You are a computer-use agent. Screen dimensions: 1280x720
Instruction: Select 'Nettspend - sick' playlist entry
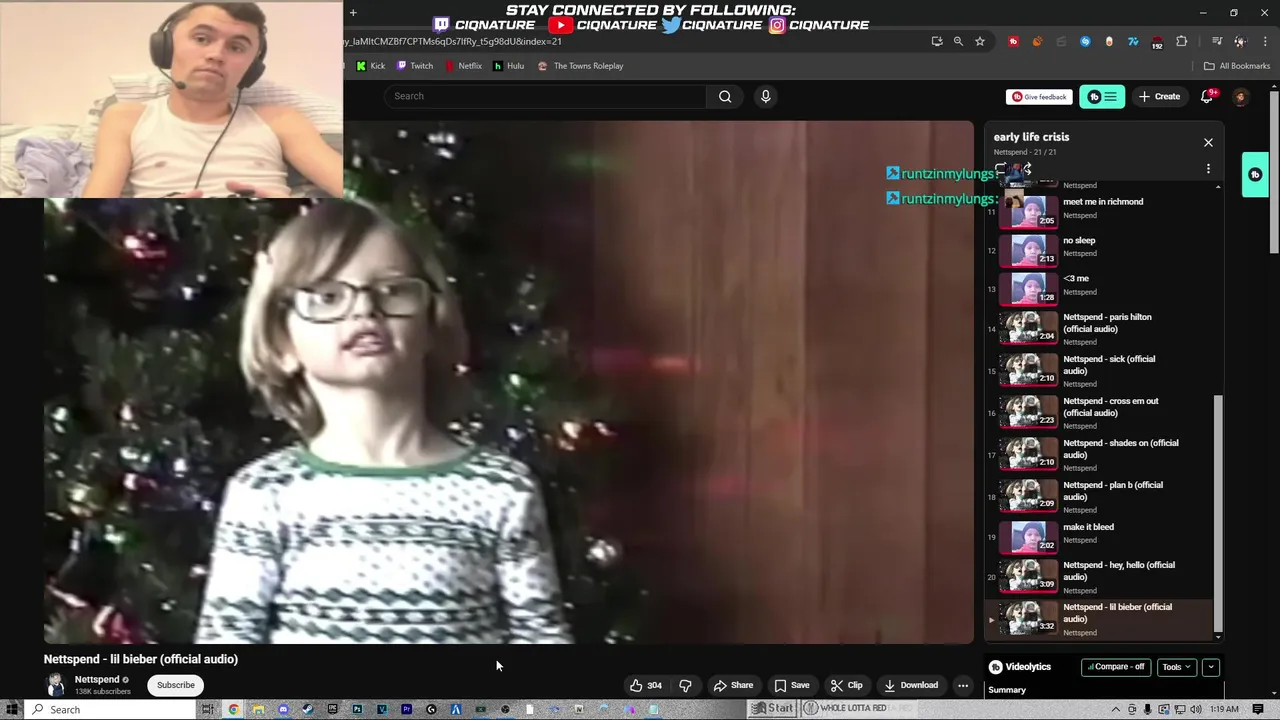click(1098, 371)
